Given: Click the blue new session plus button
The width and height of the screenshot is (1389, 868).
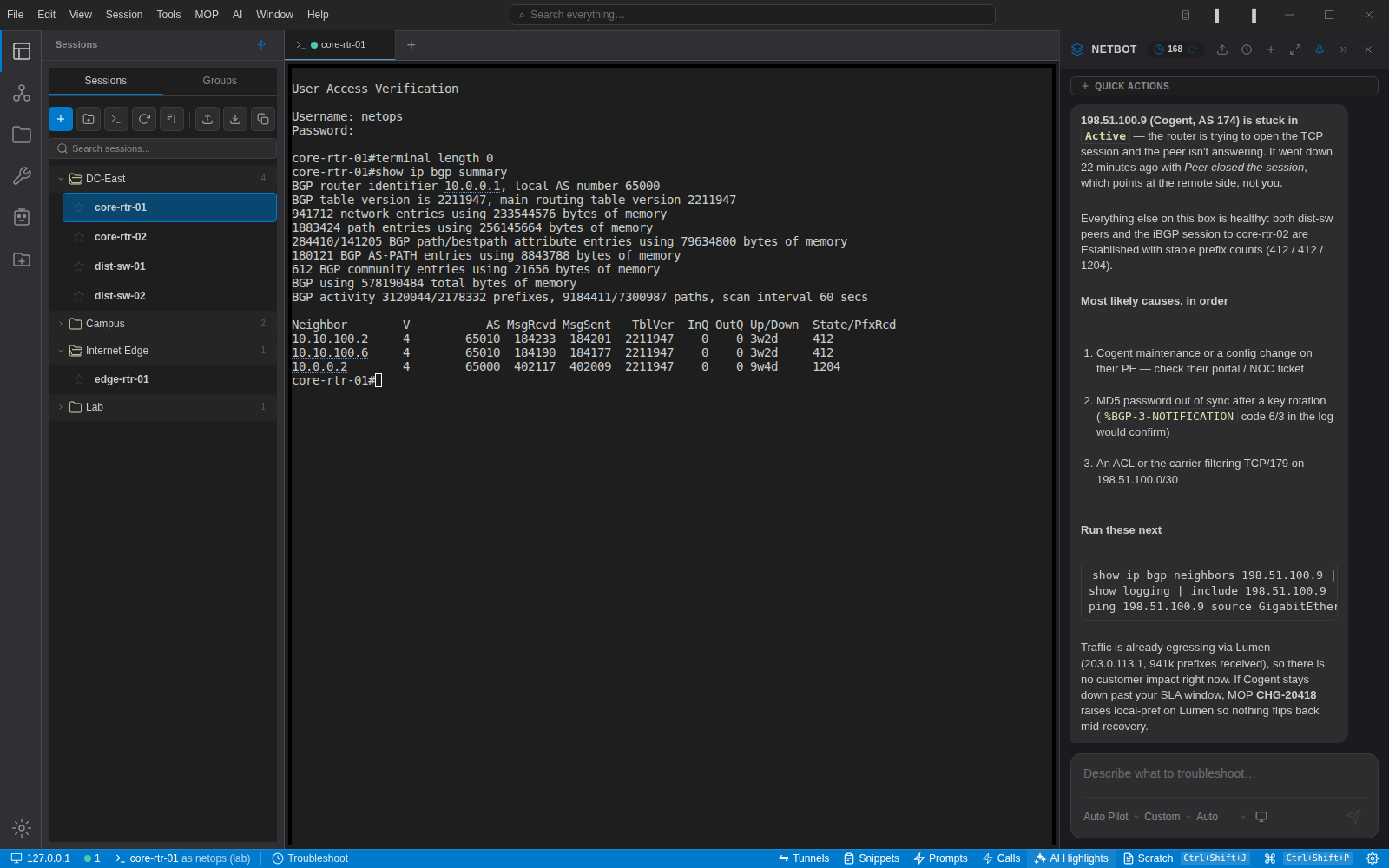Looking at the screenshot, I should [61, 119].
